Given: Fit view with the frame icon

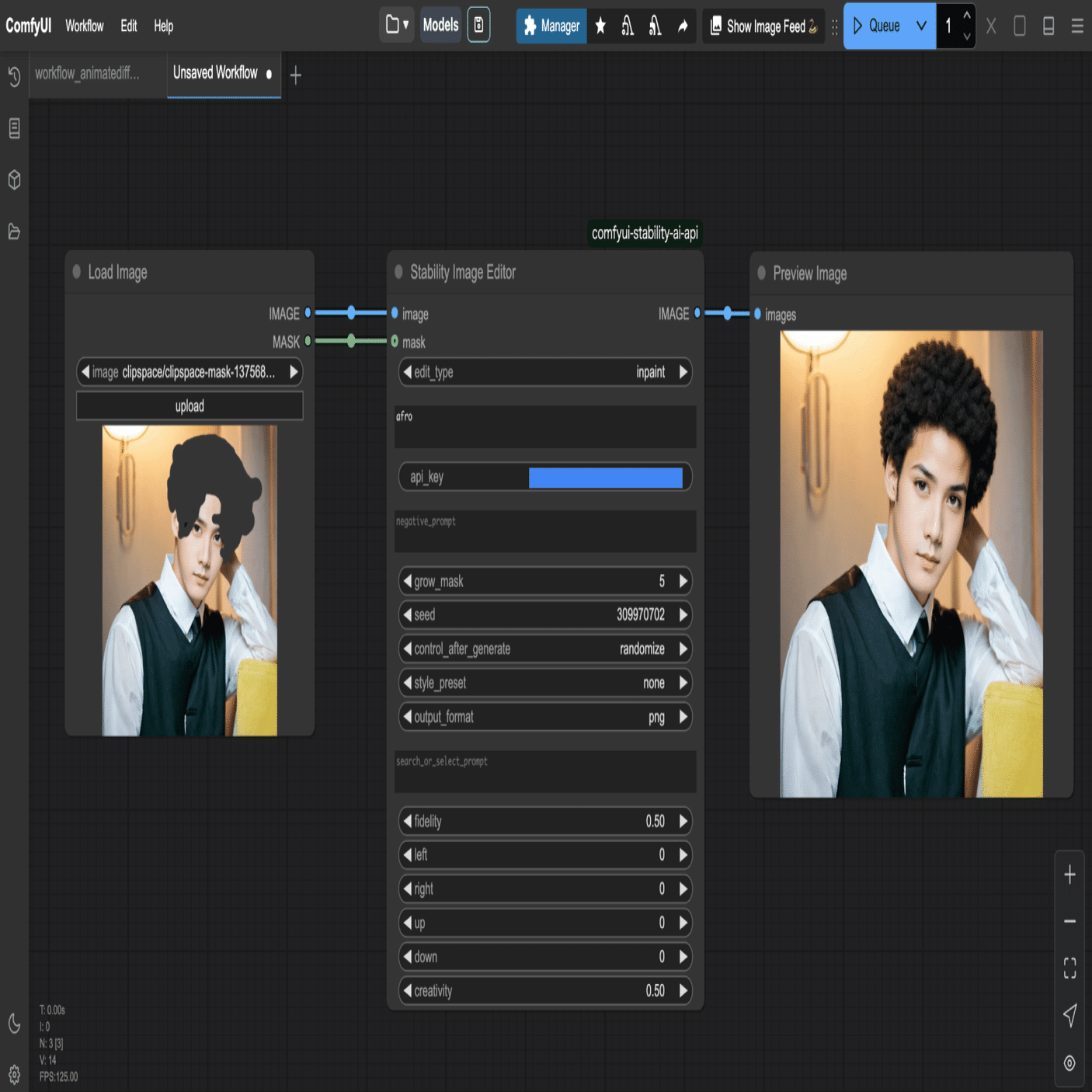Looking at the screenshot, I should tap(1069, 967).
